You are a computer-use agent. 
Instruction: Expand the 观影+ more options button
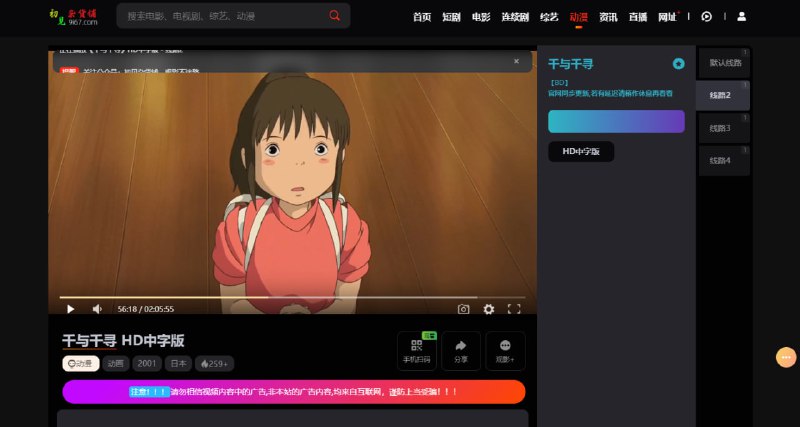(505, 350)
